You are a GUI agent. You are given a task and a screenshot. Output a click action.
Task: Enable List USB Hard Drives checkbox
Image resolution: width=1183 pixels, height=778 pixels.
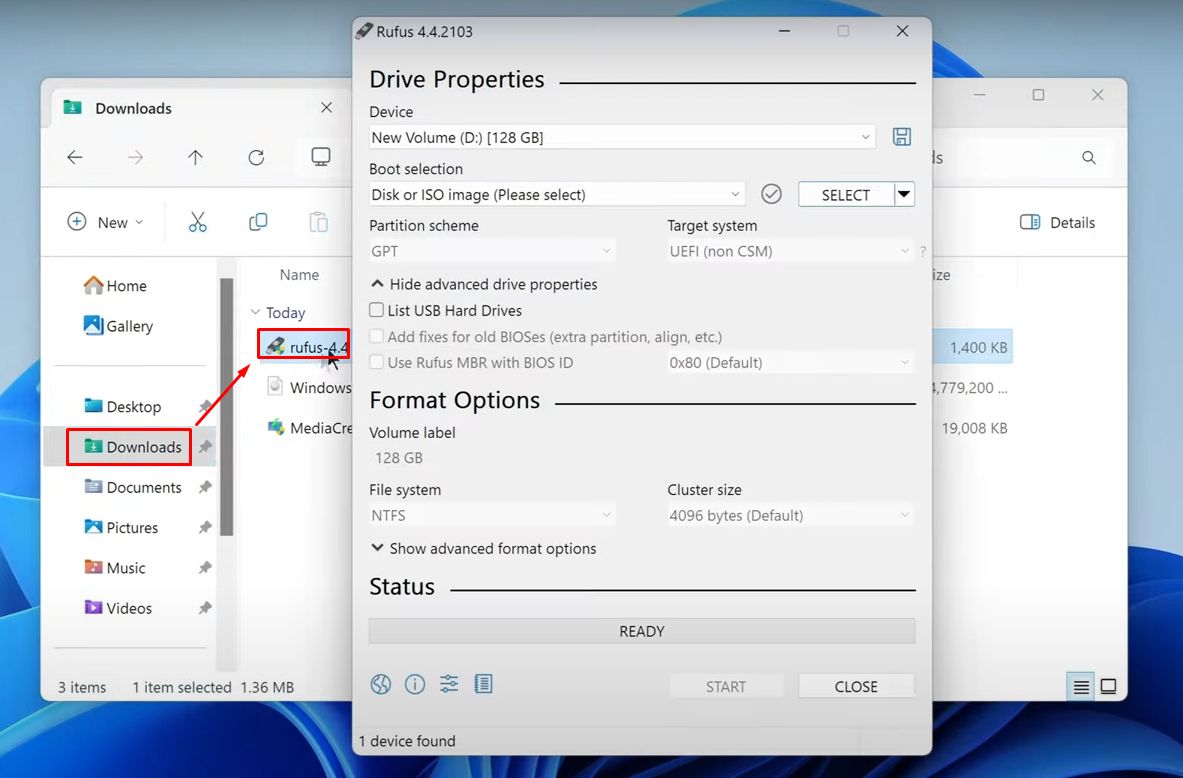[x=376, y=310]
